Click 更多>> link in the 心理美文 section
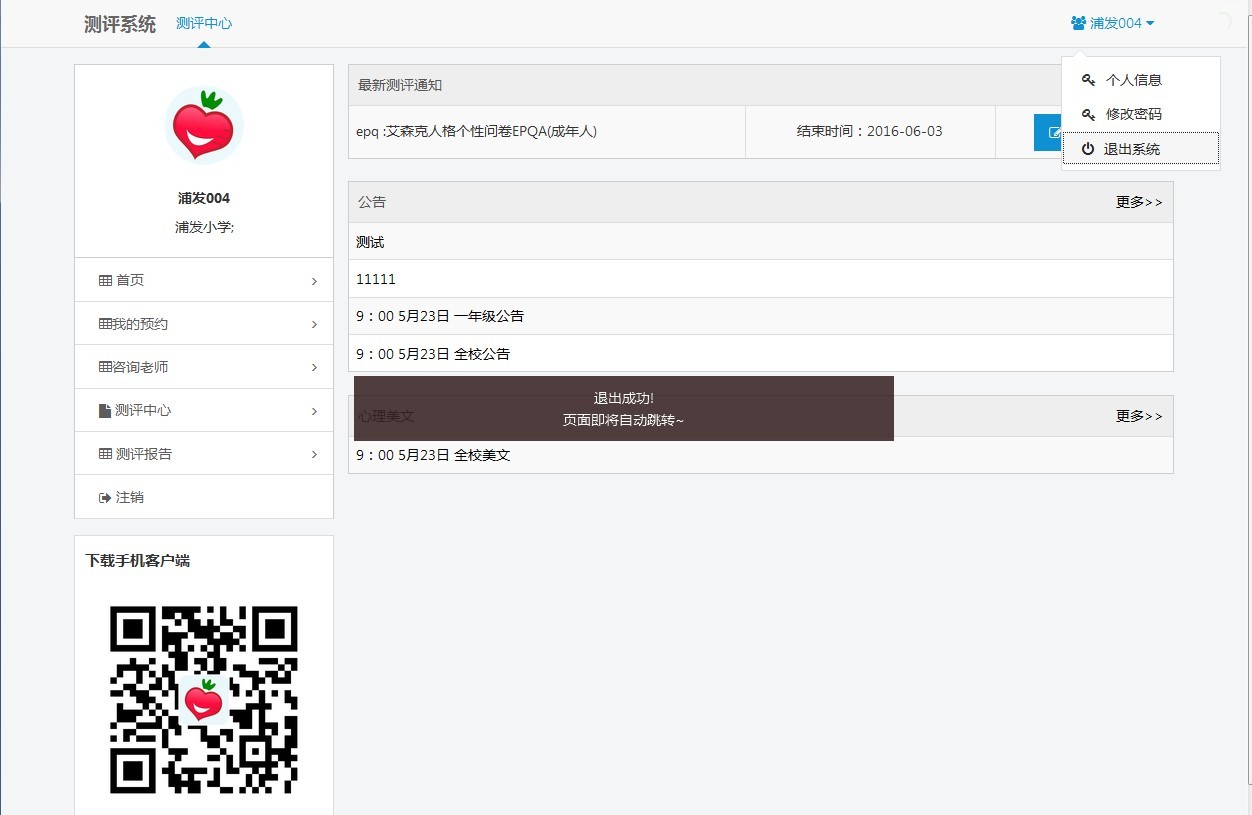1252x815 pixels. 1139,416
